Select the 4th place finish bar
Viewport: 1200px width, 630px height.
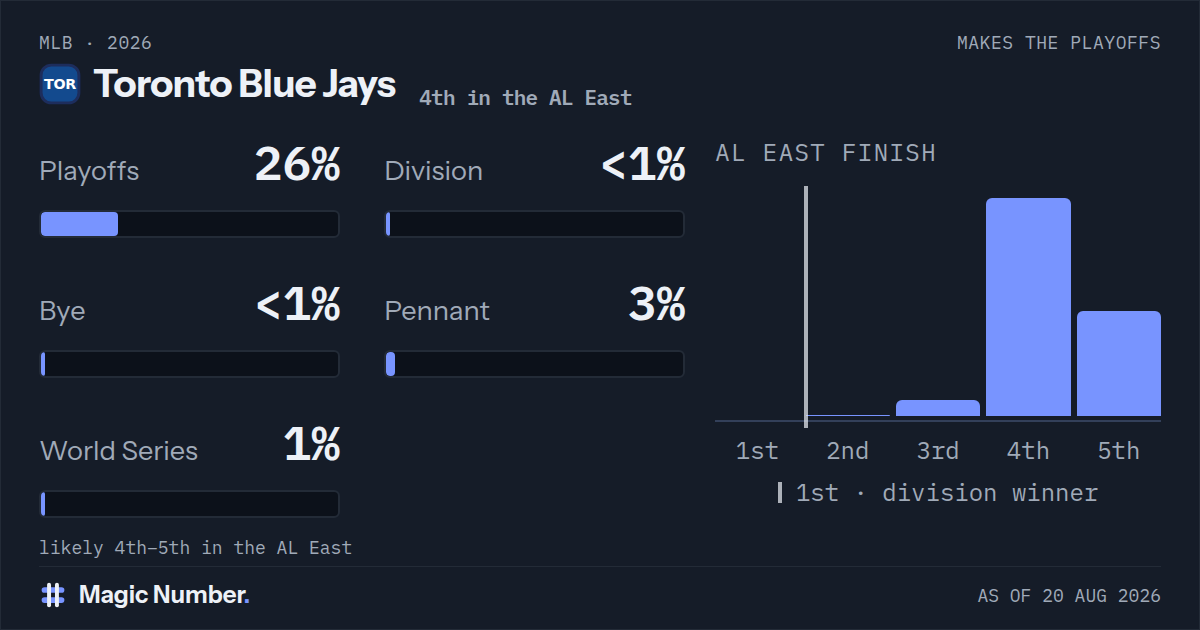(1028, 307)
